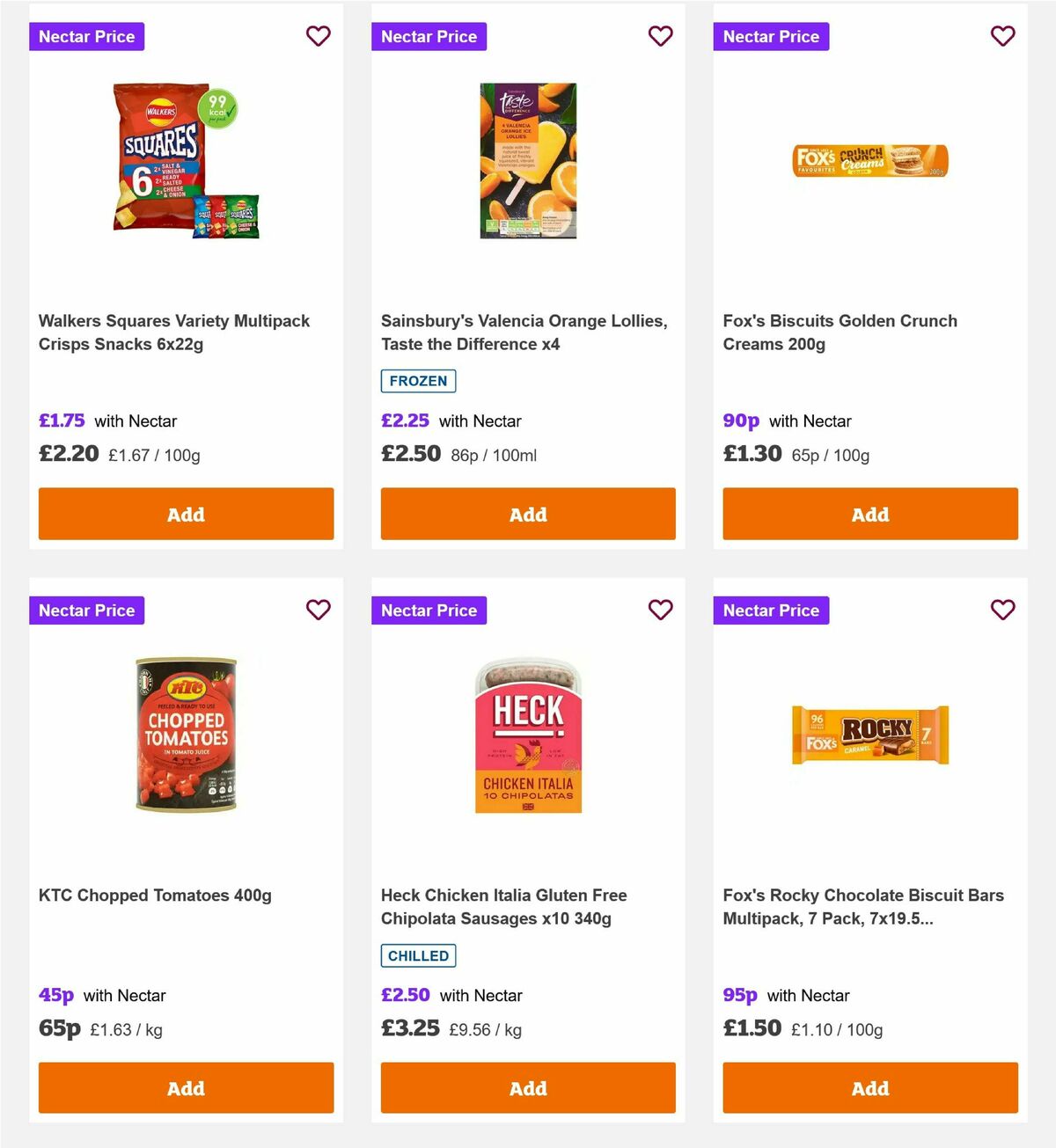Image resolution: width=1056 pixels, height=1148 pixels.
Task: Favourite the Heck Chicken Italia Chipolatas
Action: 661,610
